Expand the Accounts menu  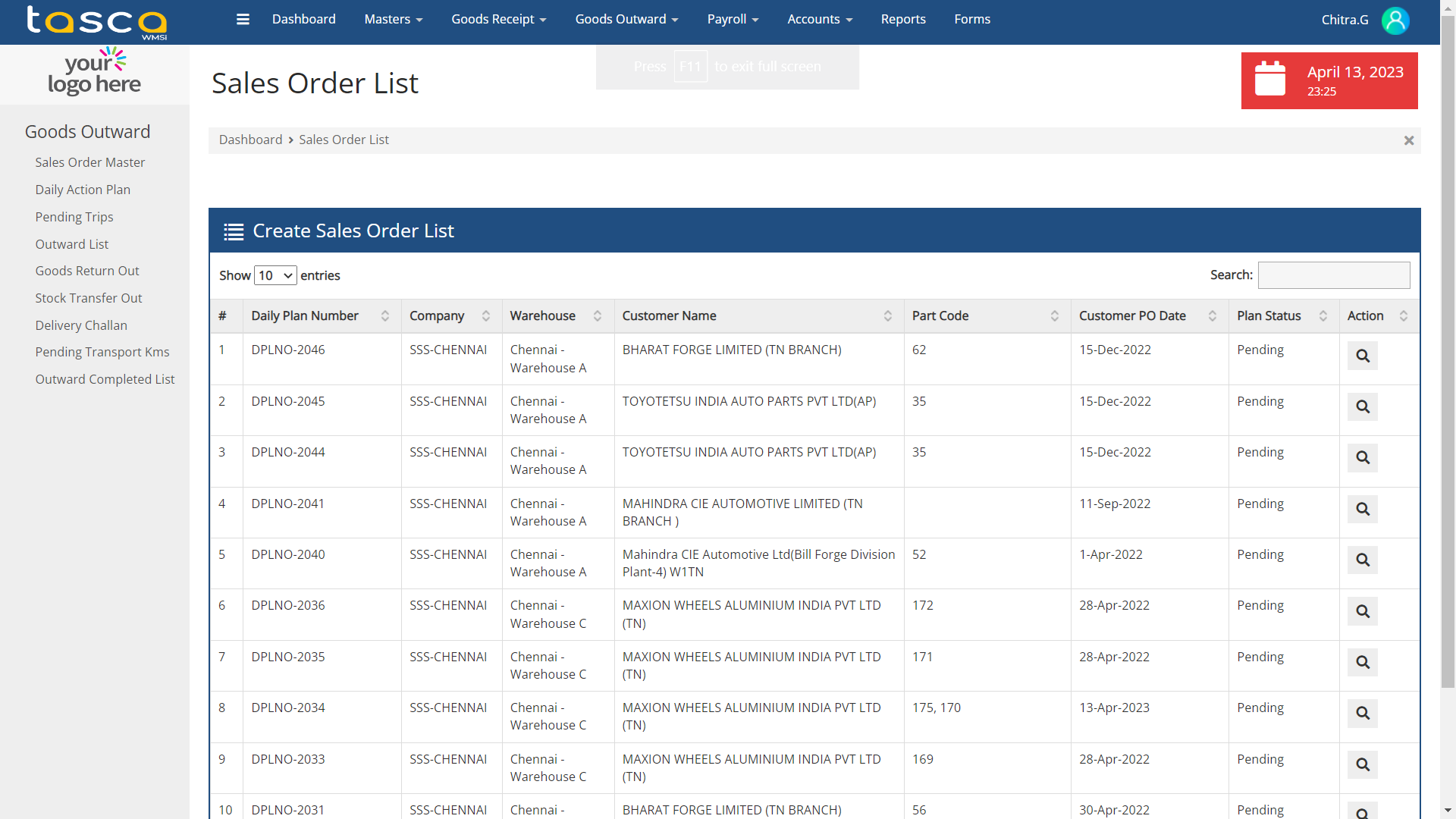point(820,20)
